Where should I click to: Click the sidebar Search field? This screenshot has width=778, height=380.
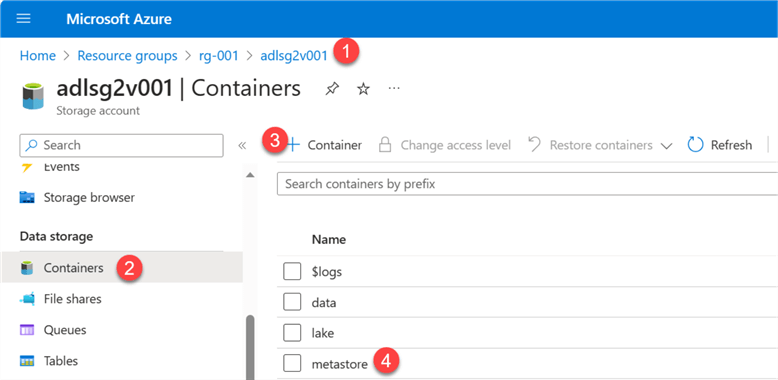click(122, 145)
